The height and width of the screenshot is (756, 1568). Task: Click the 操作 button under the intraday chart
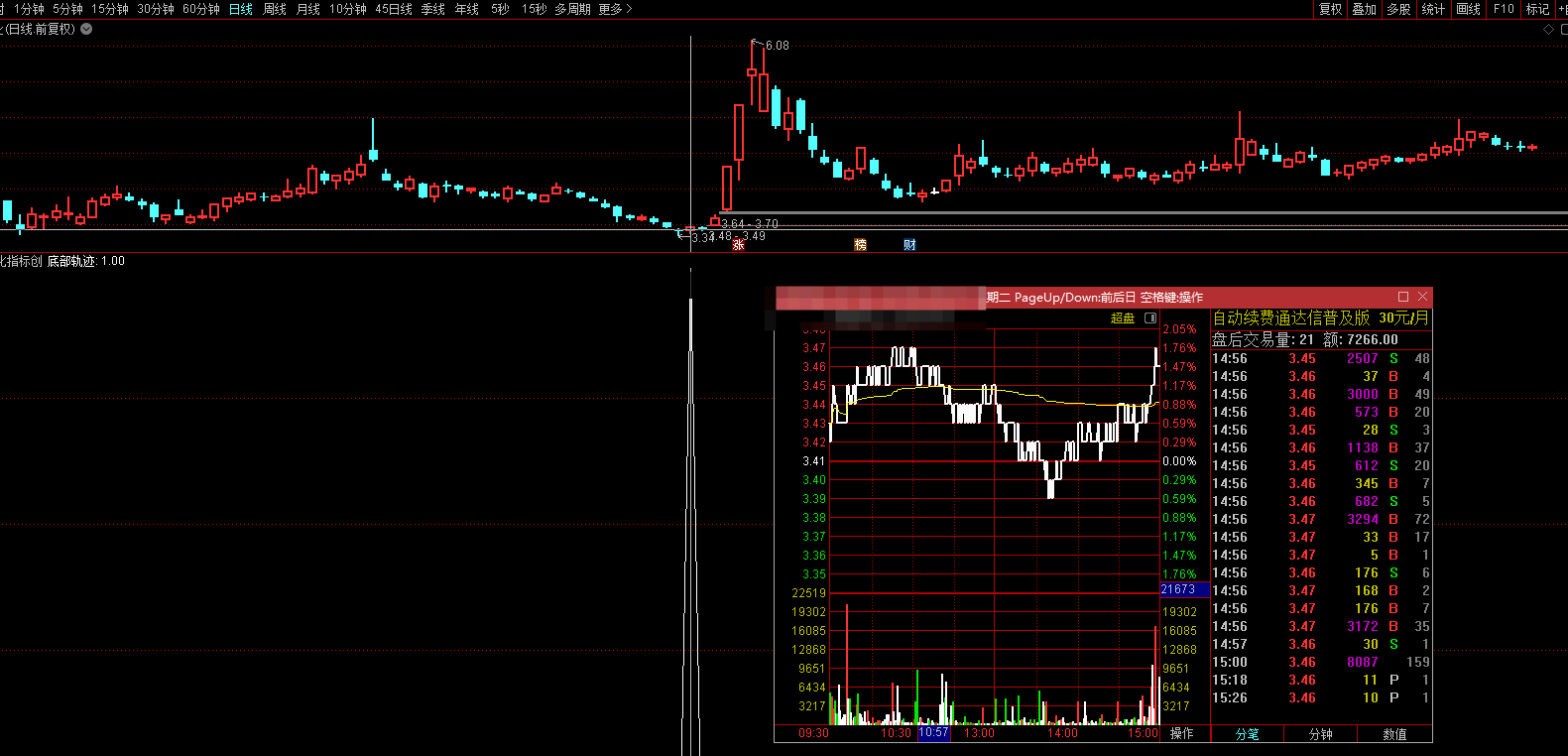[1181, 734]
